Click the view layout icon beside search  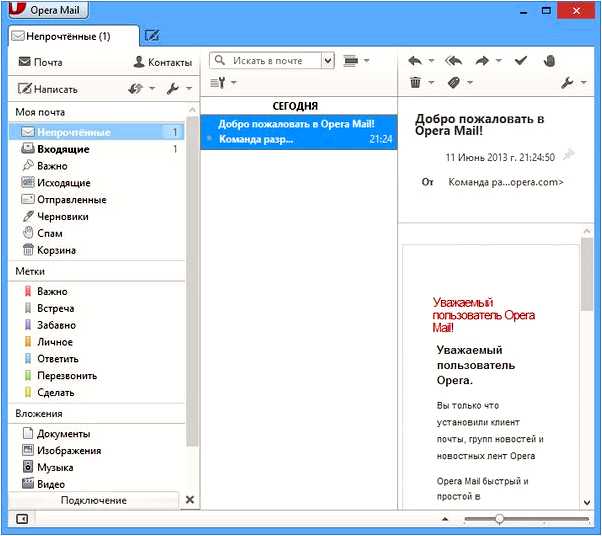pos(351,61)
